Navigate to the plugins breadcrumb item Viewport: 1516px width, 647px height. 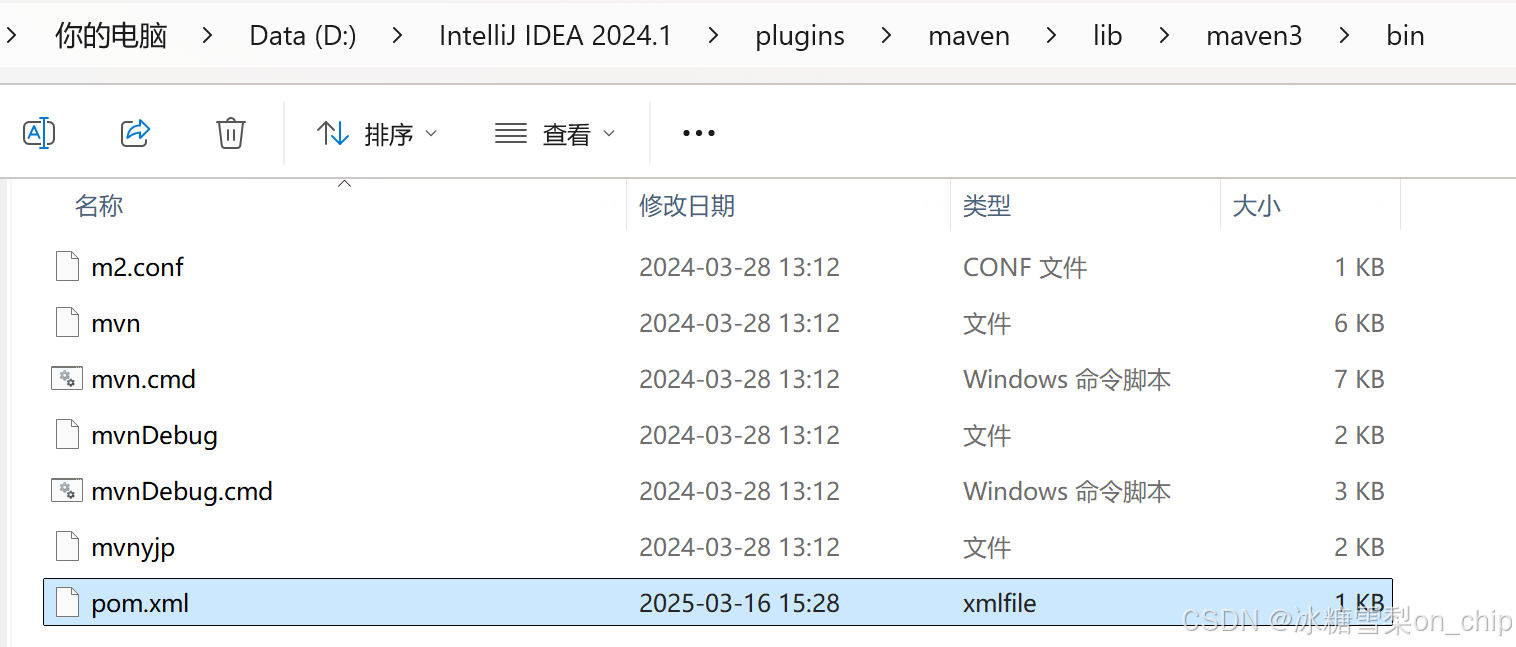click(x=799, y=35)
